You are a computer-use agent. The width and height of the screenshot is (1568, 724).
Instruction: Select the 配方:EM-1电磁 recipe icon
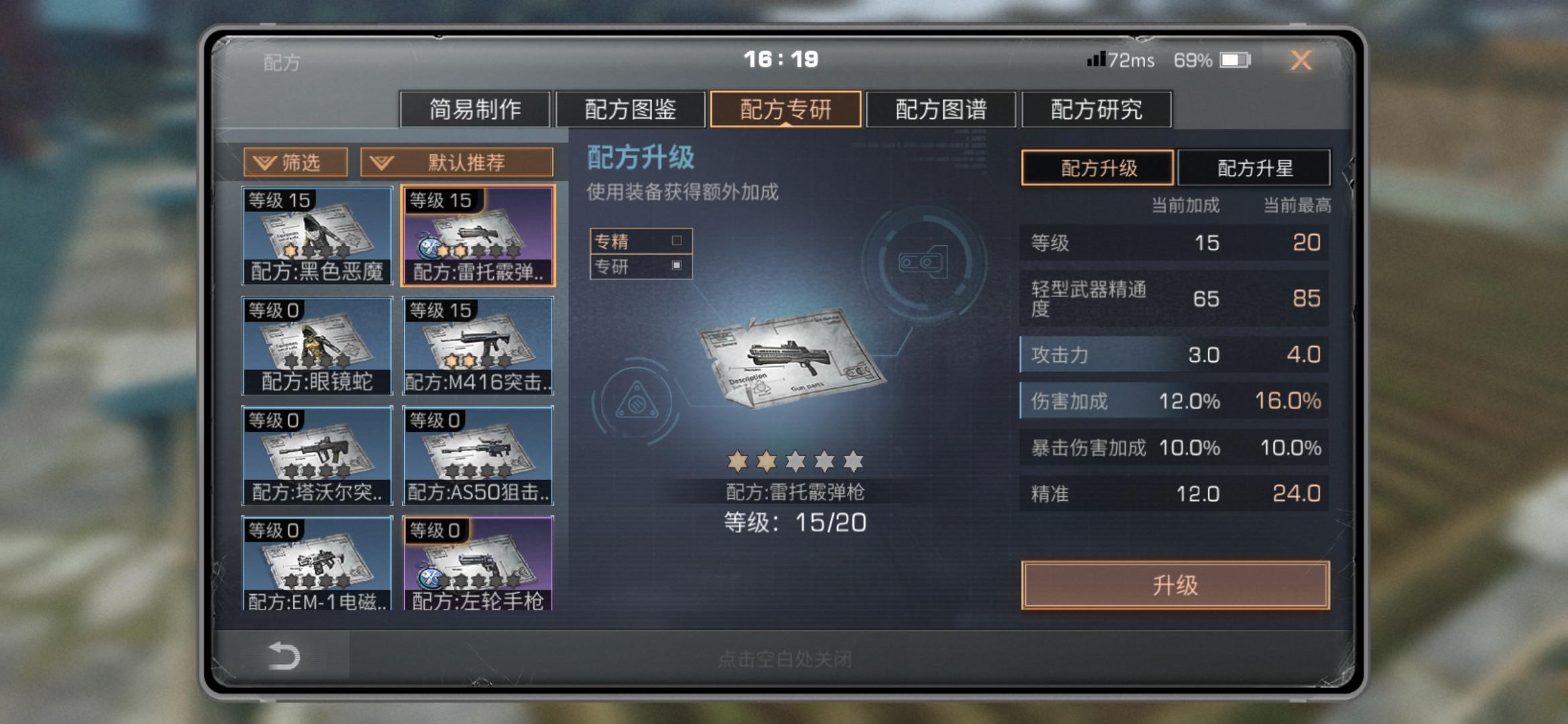click(317, 563)
